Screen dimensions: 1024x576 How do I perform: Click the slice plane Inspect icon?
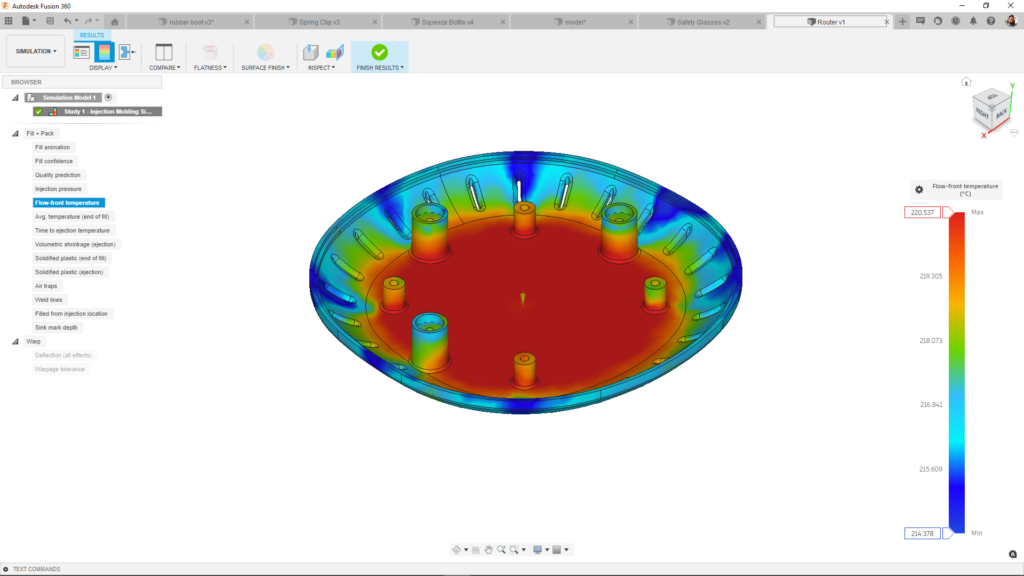tap(334, 52)
